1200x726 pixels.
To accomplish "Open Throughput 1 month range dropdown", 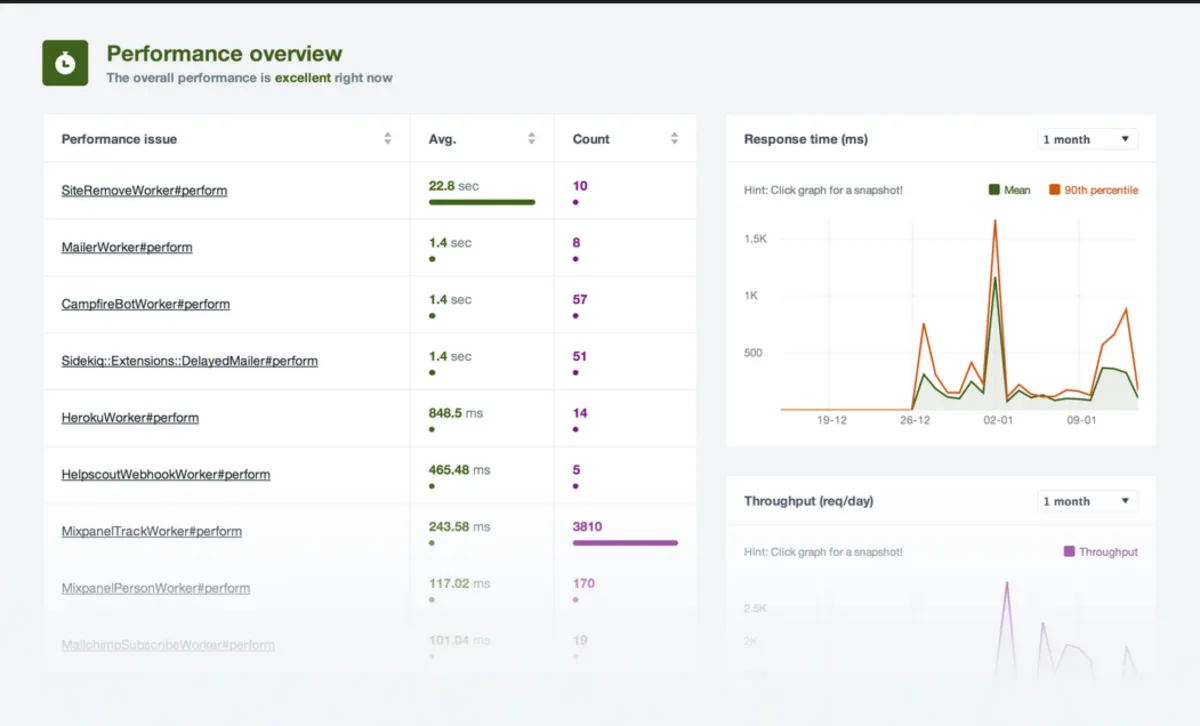I will [1086, 501].
